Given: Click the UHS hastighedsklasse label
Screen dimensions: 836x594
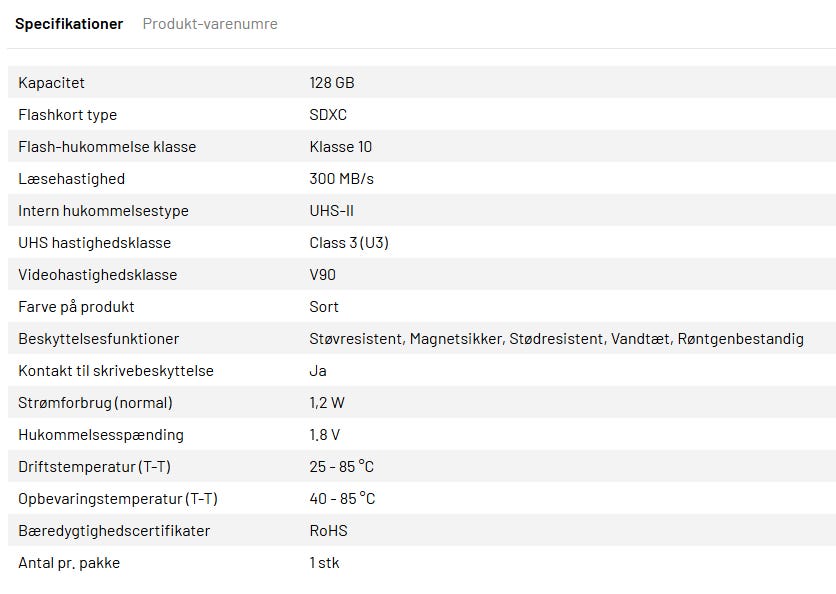Looking at the screenshot, I should coord(94,243).
